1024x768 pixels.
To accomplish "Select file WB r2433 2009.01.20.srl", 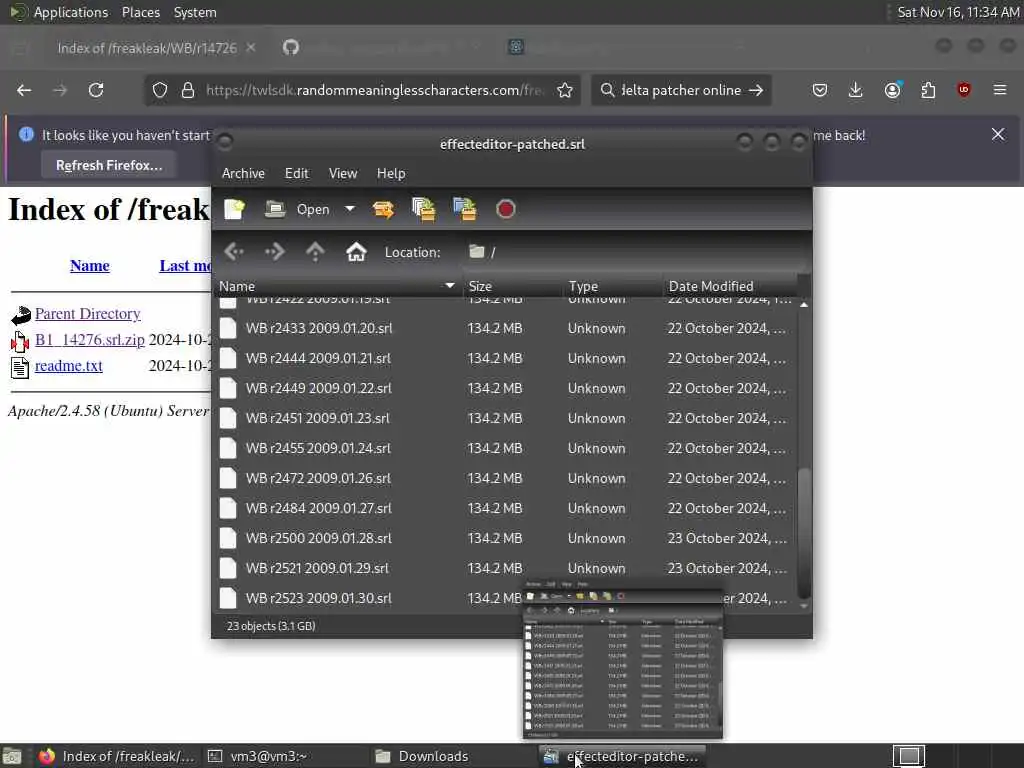I will point(504,328).
